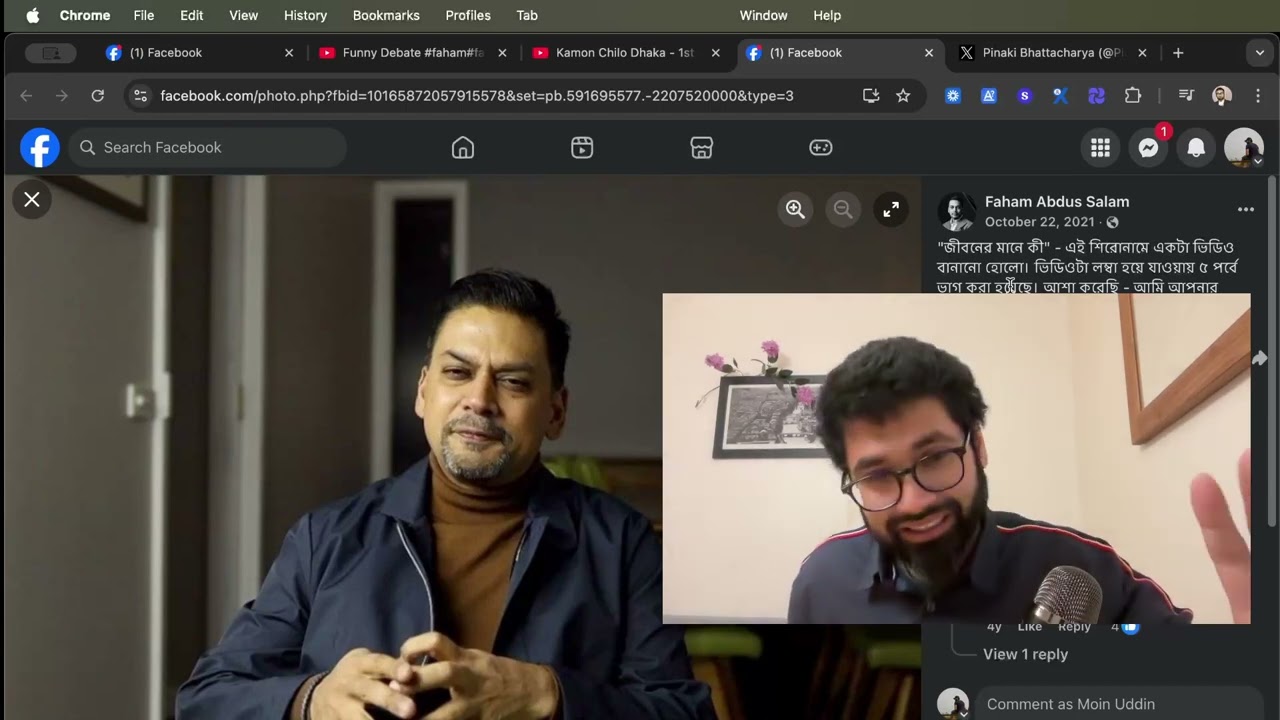
Task: Open Messenger with one new notification
Action: click(1149, 148)
